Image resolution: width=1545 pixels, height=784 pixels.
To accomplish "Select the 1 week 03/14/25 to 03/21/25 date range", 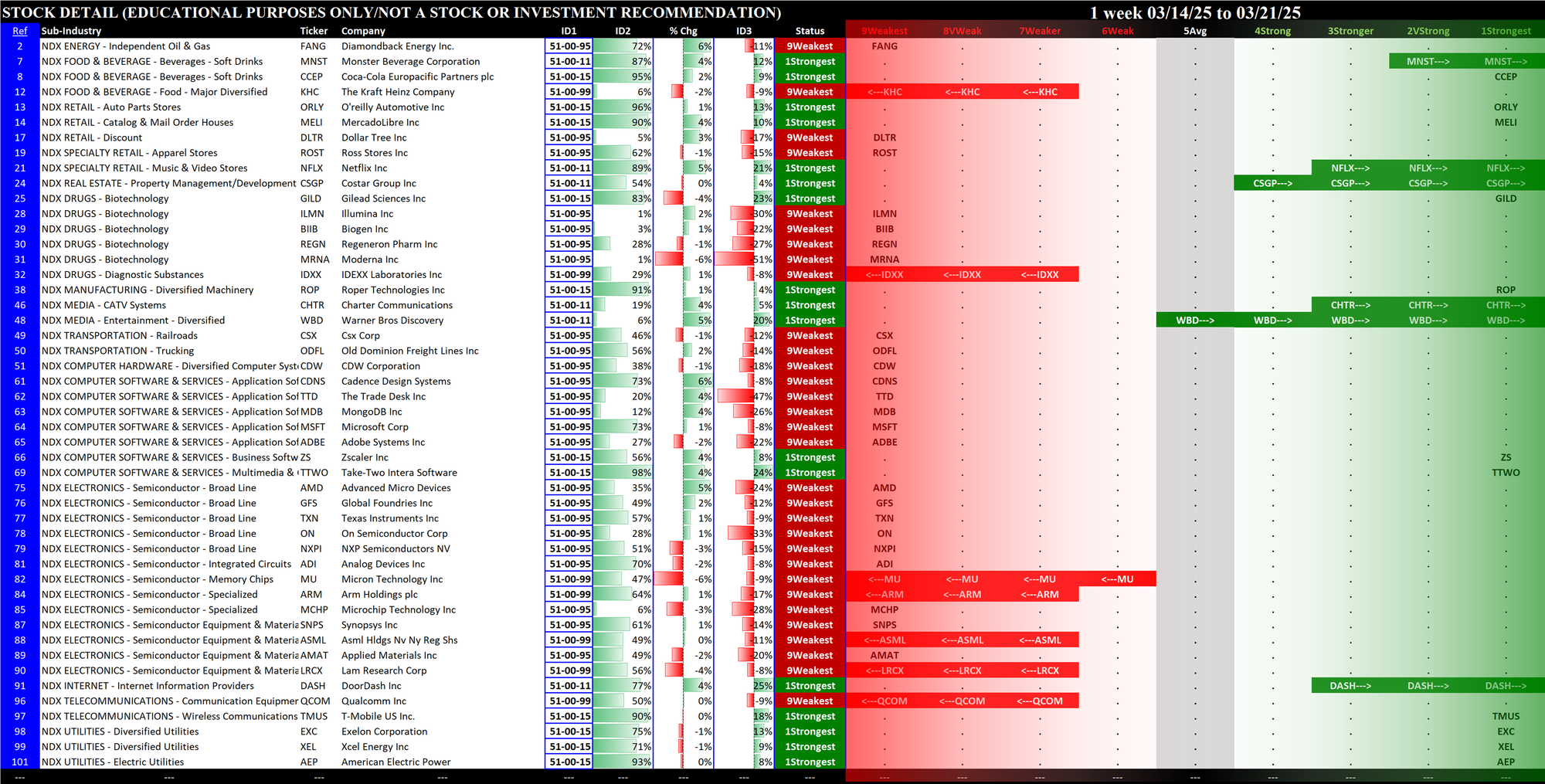I will coord(1195,12).
